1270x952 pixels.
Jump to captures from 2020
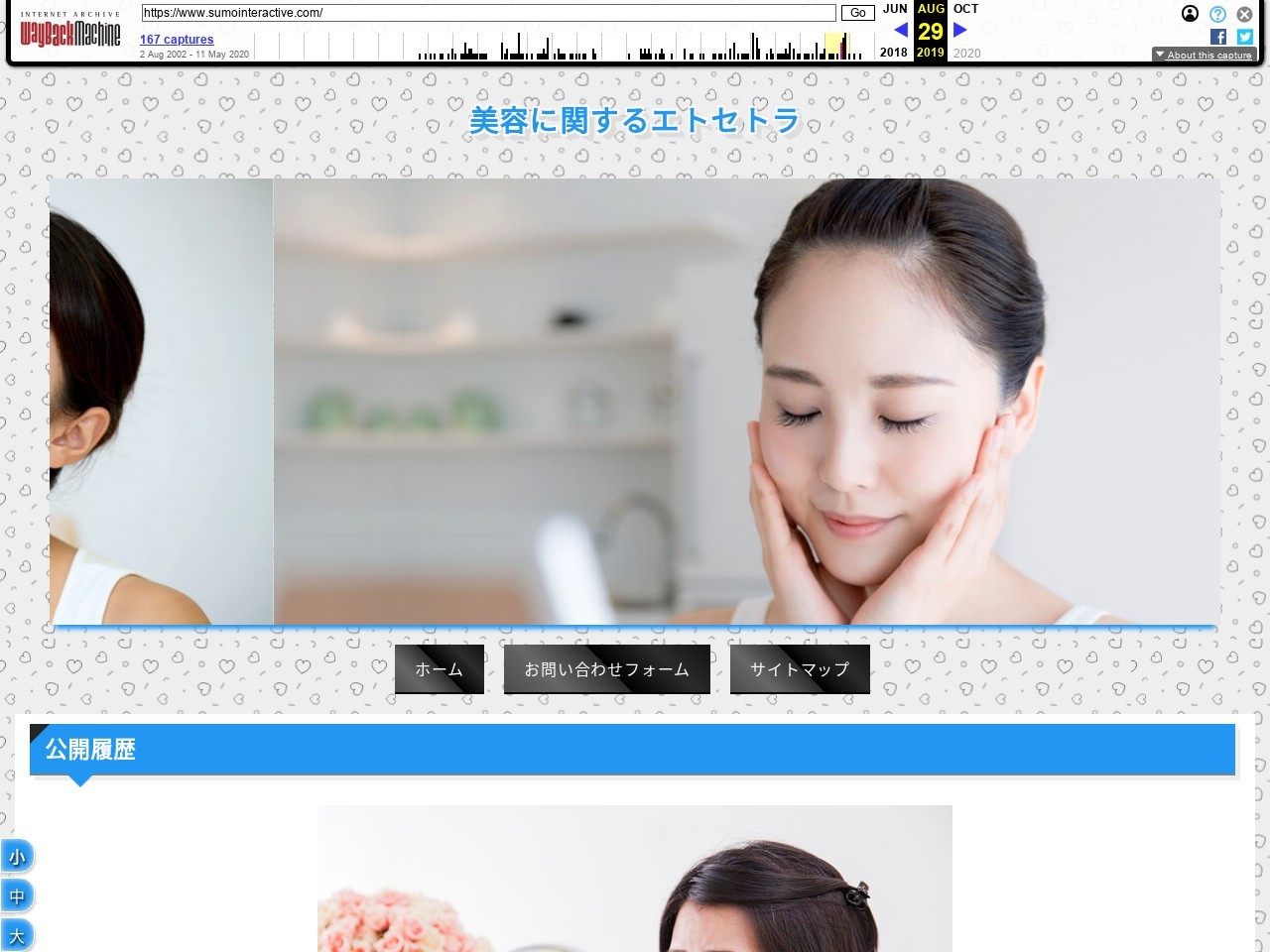966,53
